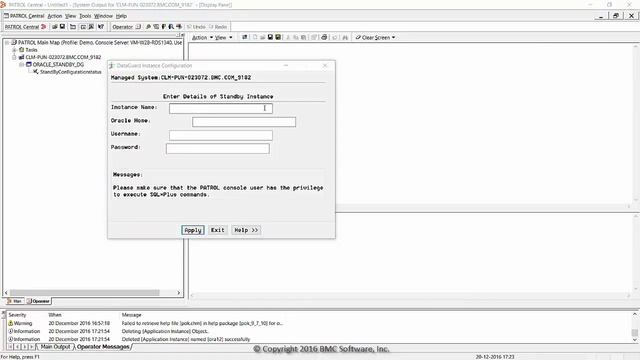Select CLM-PUN-023072.BMC.COM_9182 in the tree
640x360 pixels.
pyautogui.click(x=63, y=57)
